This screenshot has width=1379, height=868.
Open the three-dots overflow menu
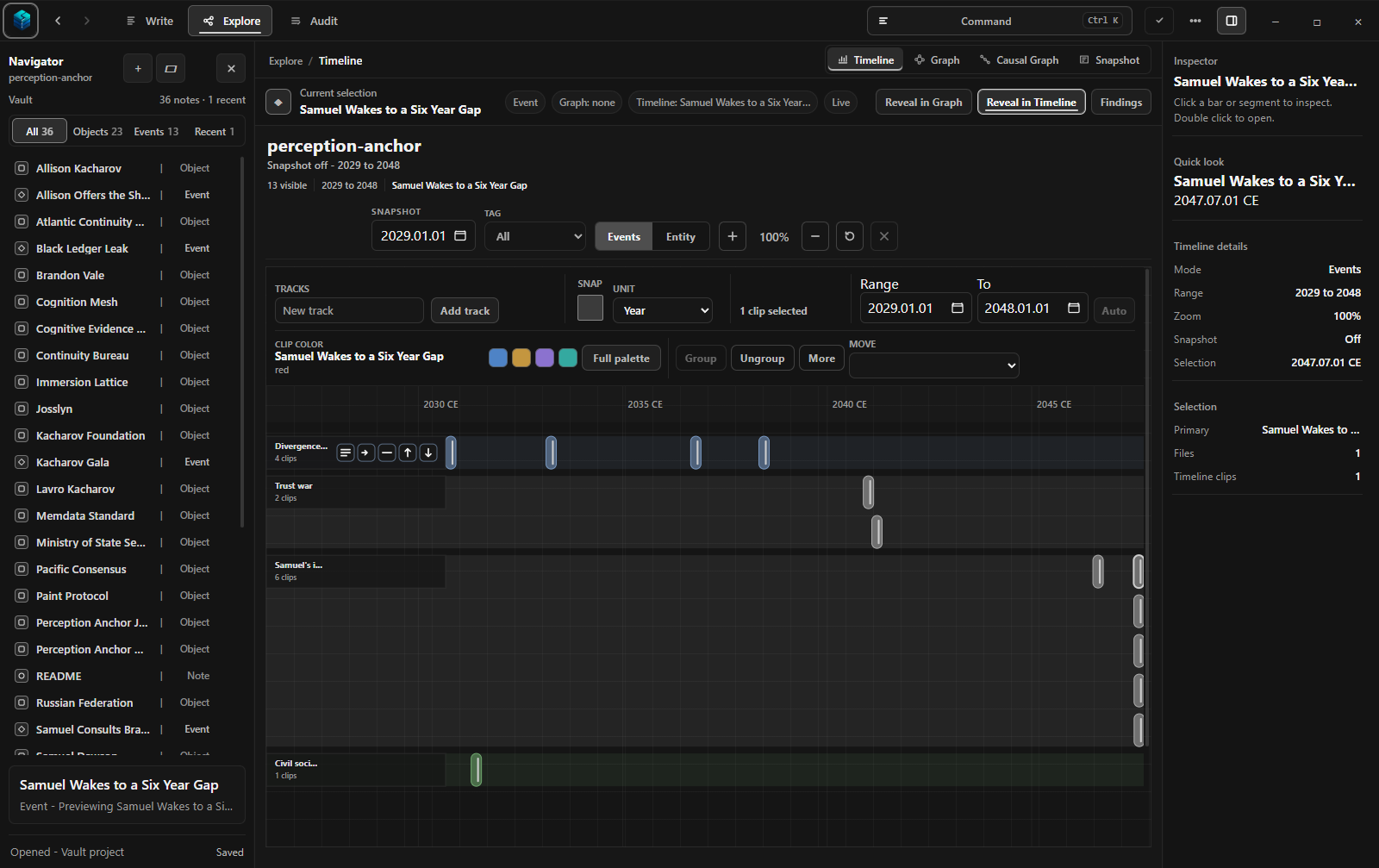point(1195,21)
